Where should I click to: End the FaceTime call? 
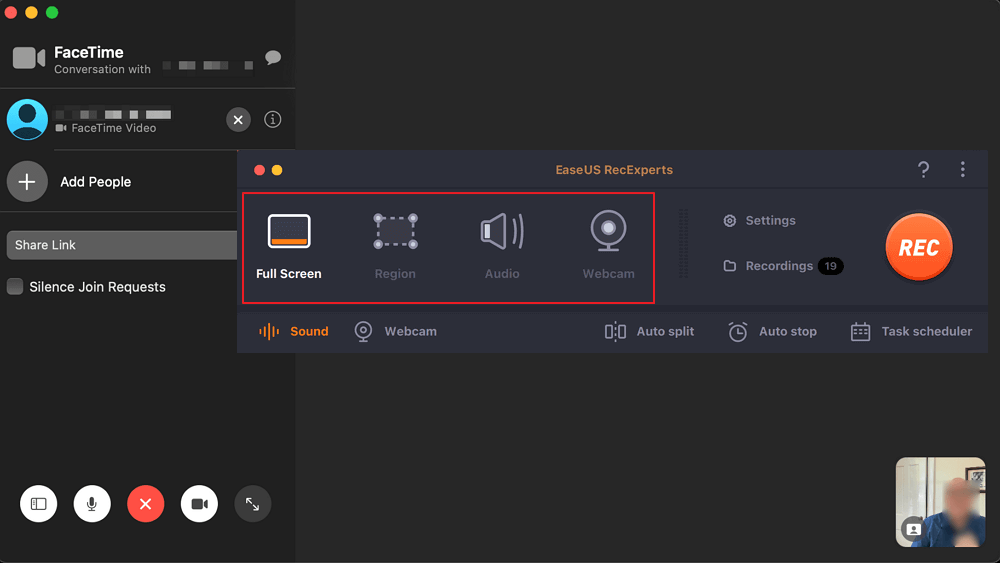145,504
